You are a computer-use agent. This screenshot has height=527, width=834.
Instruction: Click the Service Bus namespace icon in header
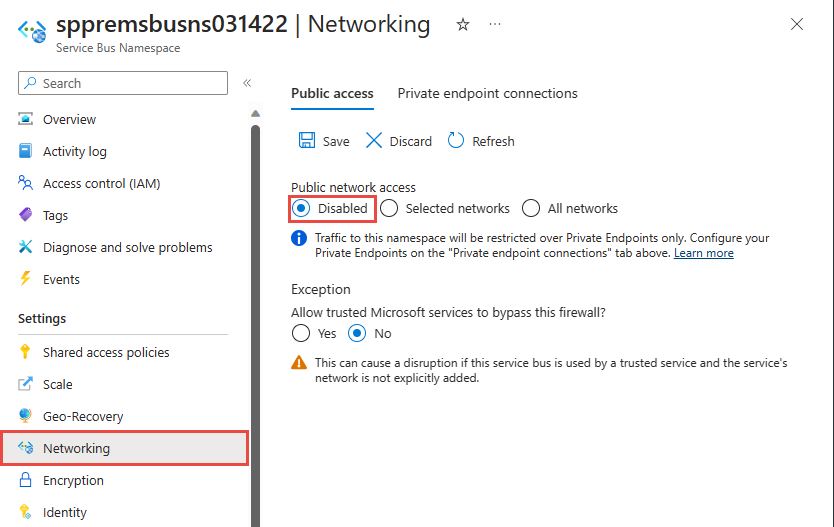[32, 31]
